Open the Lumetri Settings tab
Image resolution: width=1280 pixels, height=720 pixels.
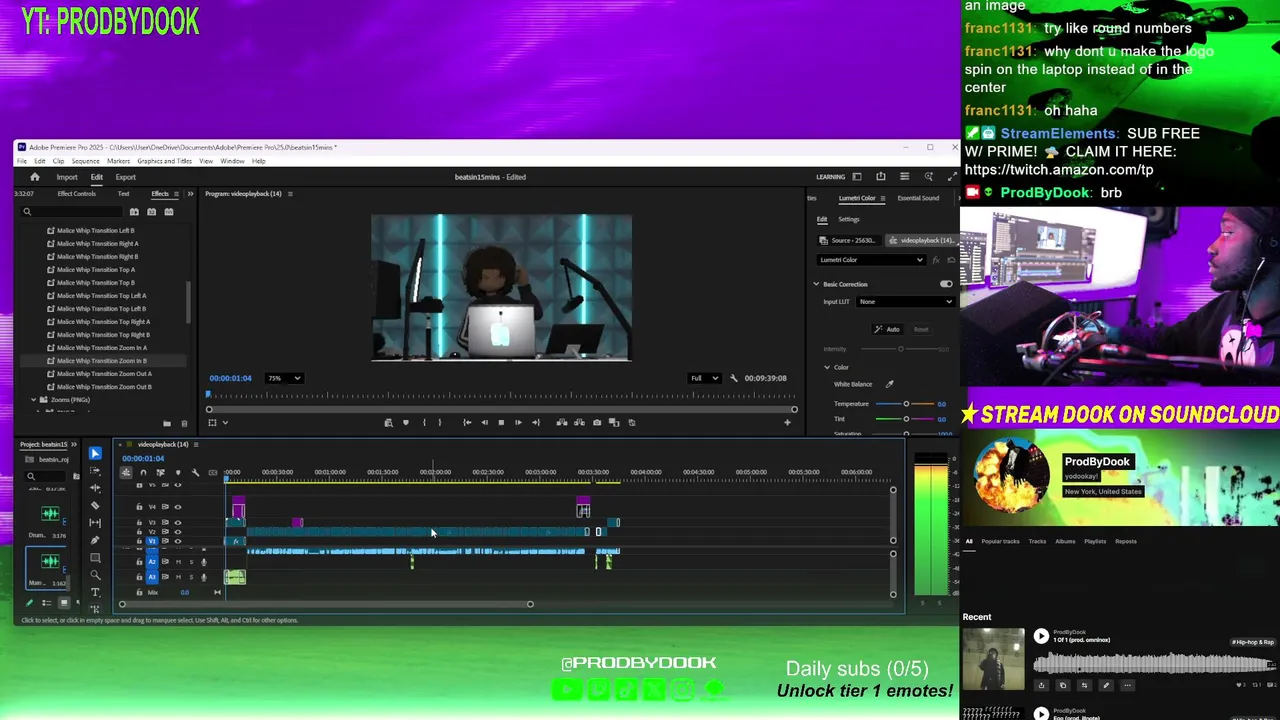click(849, 219)
